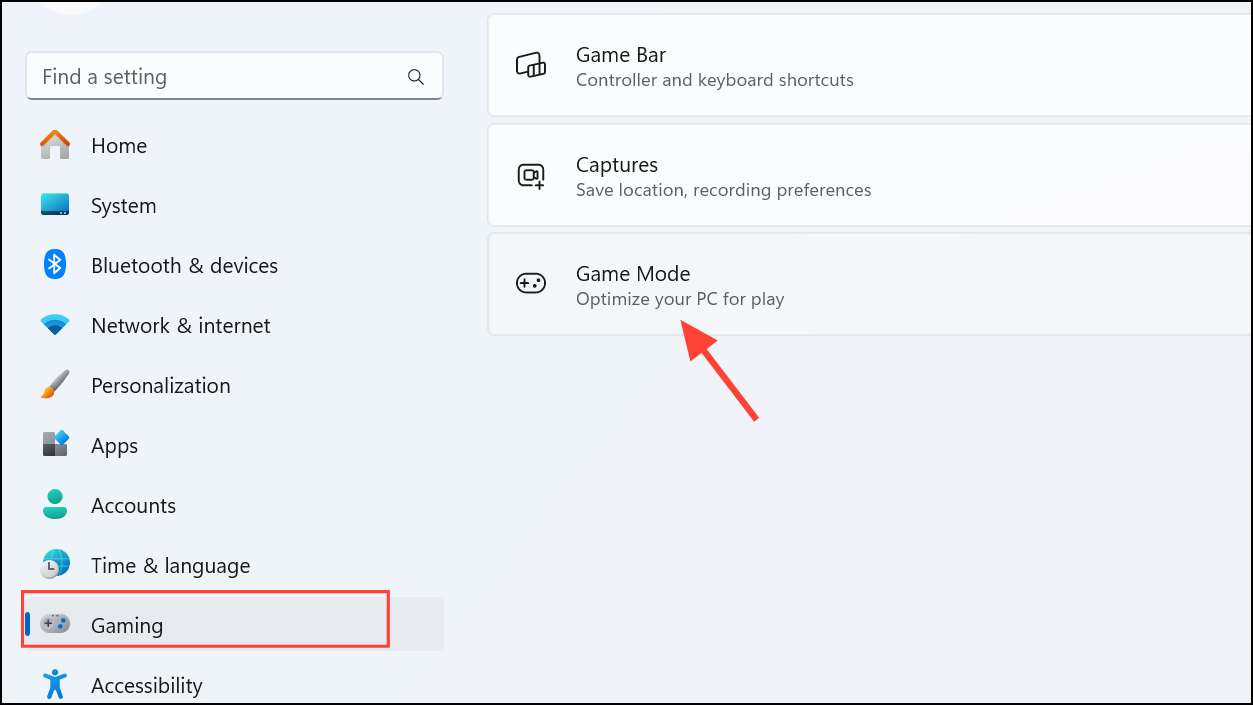Image resolution: width=1253 pixels, height=705 pixels.
Task: Focus the Find a setting field
Action: click(x=220, y=77)
